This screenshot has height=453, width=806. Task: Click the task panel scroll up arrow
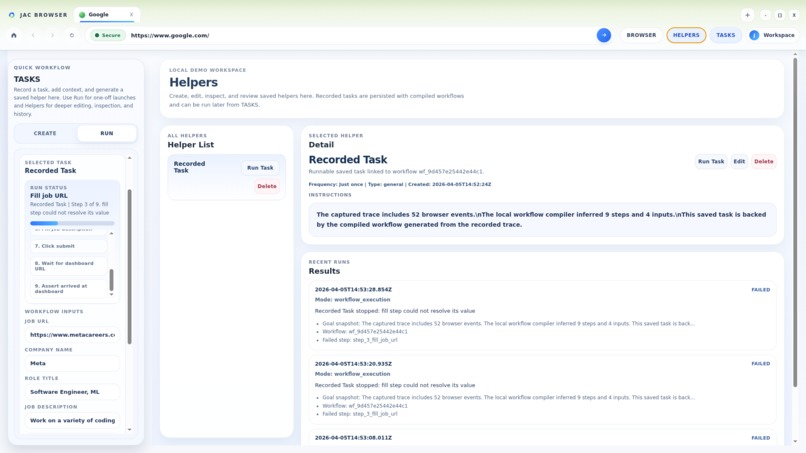130,158
